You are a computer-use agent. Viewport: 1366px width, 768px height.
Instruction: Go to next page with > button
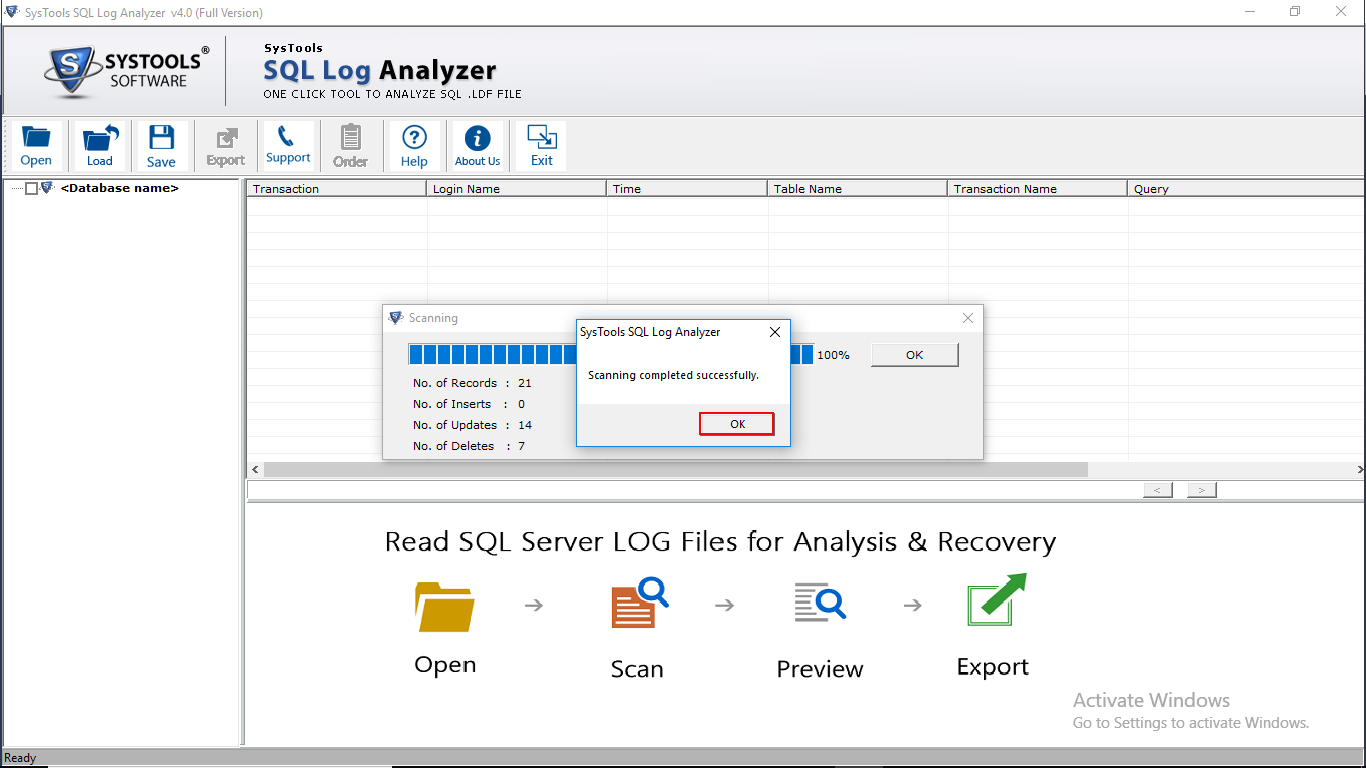pos(1202,490)
